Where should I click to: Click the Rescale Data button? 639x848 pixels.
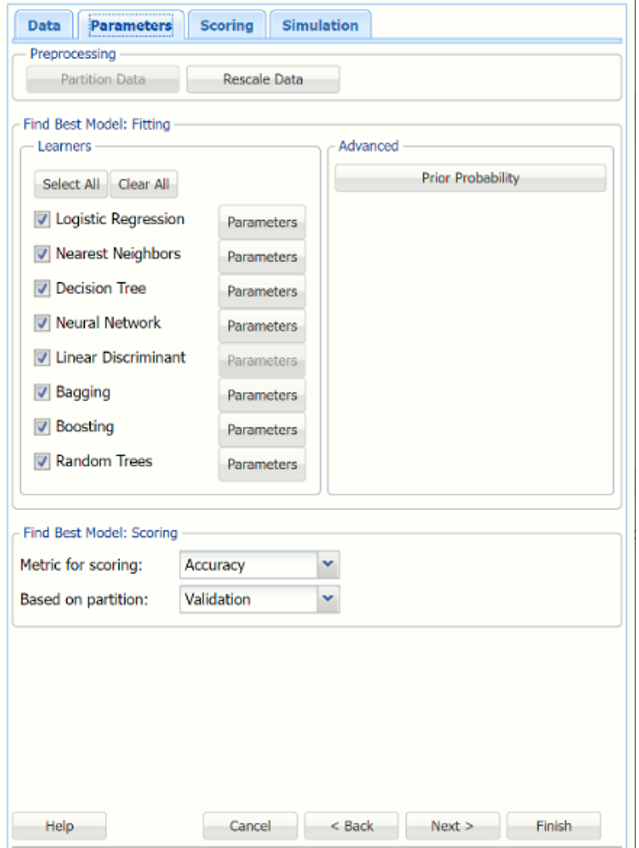(263, 79)
